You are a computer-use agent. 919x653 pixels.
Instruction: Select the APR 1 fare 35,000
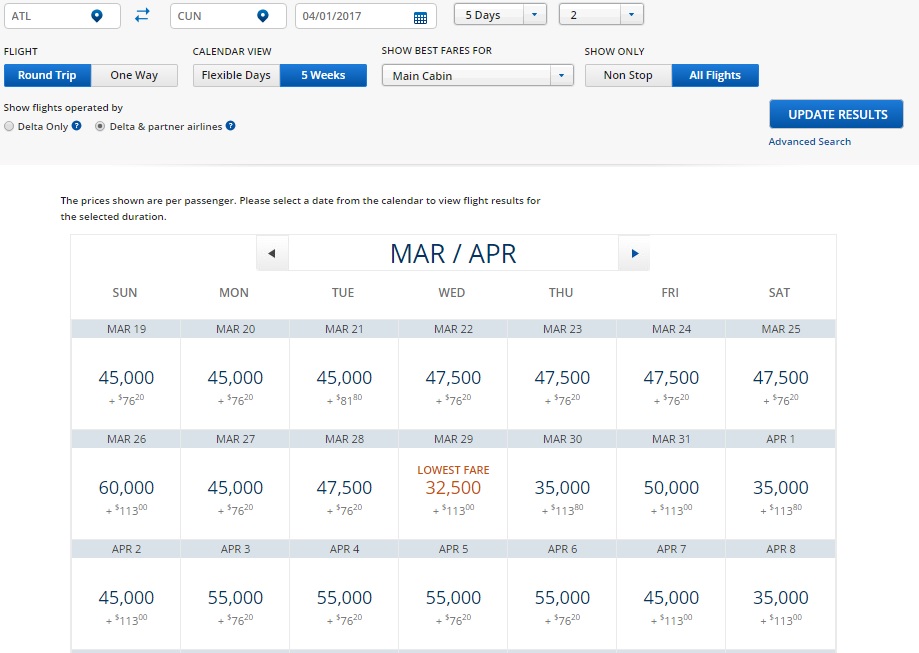(781, 493)
